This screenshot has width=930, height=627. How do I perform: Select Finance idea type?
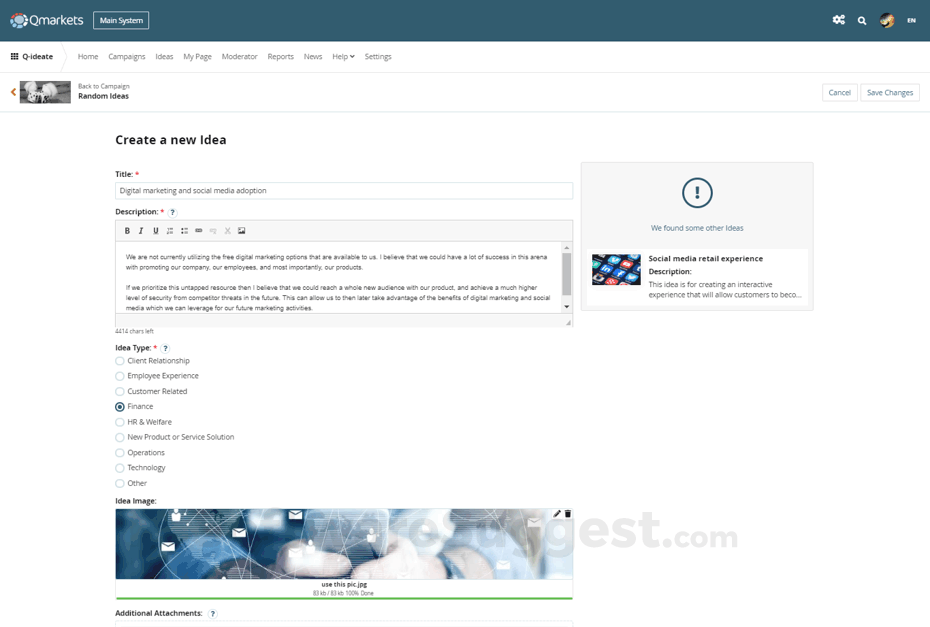pyautogui.click(x=120, y=407)
